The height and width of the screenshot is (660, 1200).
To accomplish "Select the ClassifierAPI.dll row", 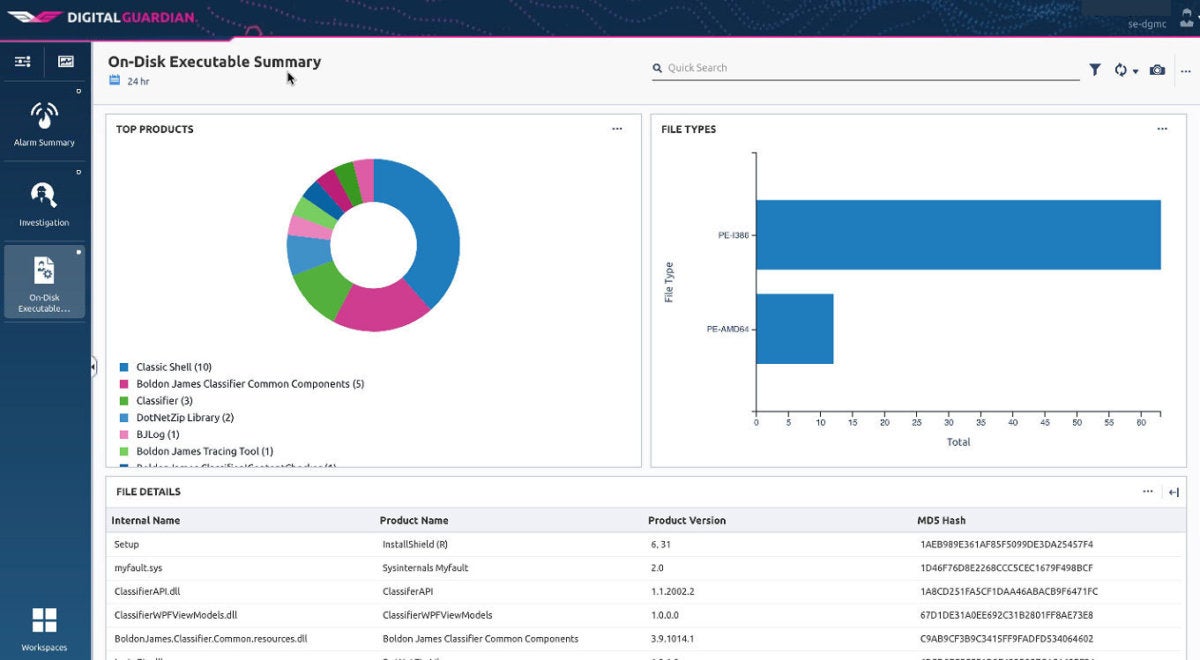I will (x=644, y=591).
